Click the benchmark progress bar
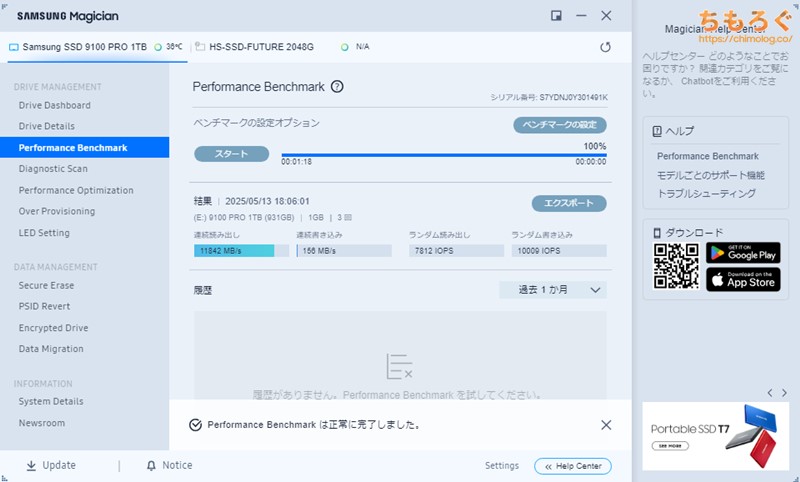Screen dimensions: 800x482 444,155
